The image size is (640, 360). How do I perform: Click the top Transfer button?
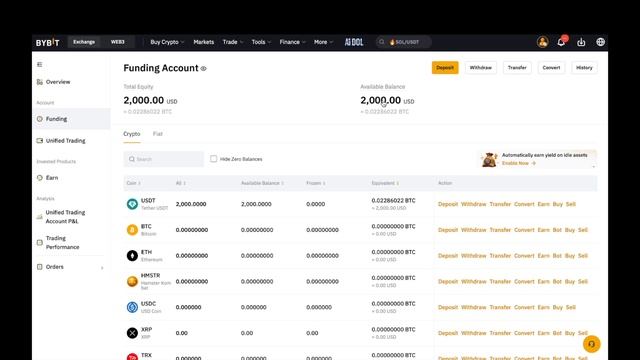pos(517,68)
